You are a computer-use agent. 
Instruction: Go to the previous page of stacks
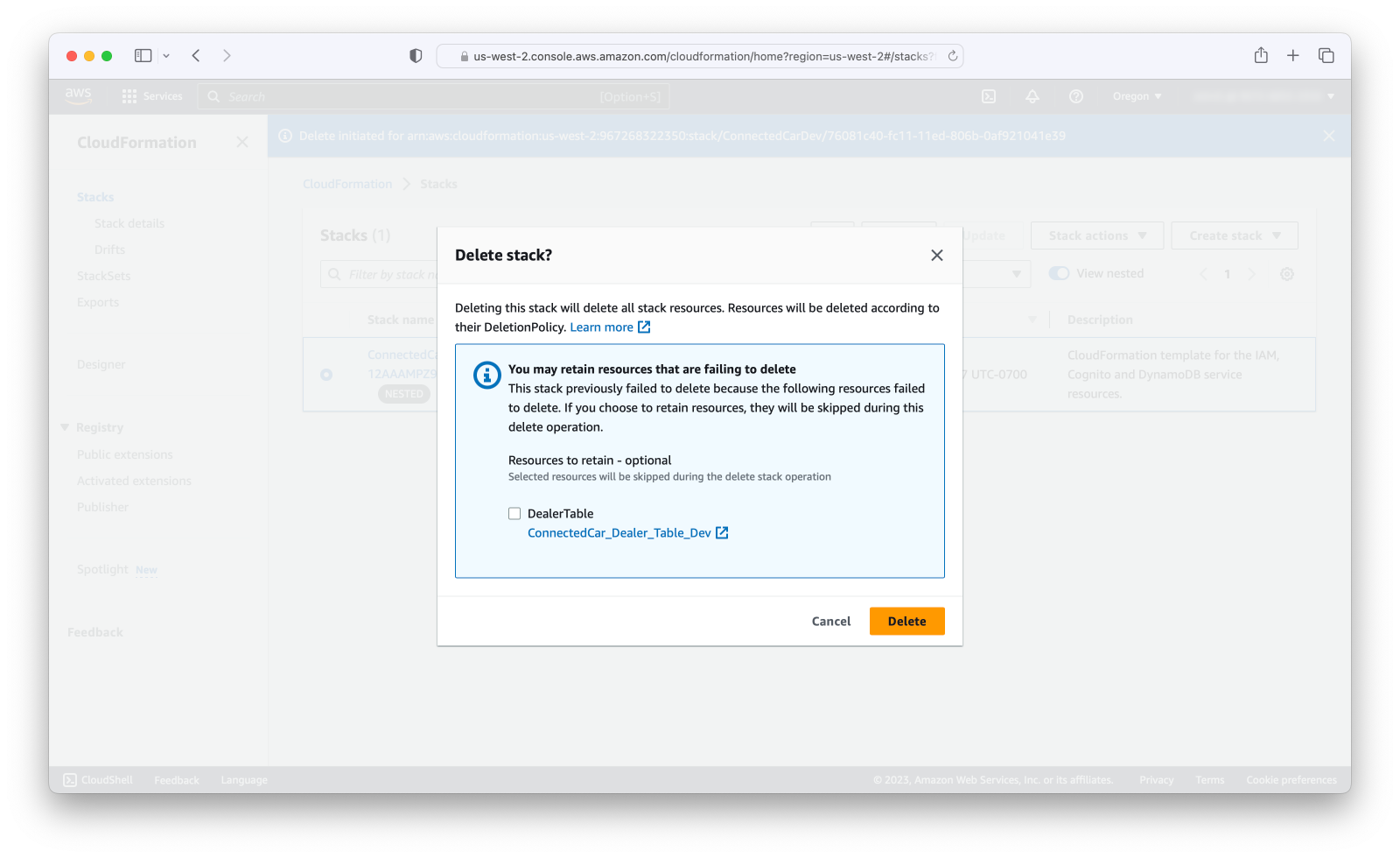coord(1203,274)
